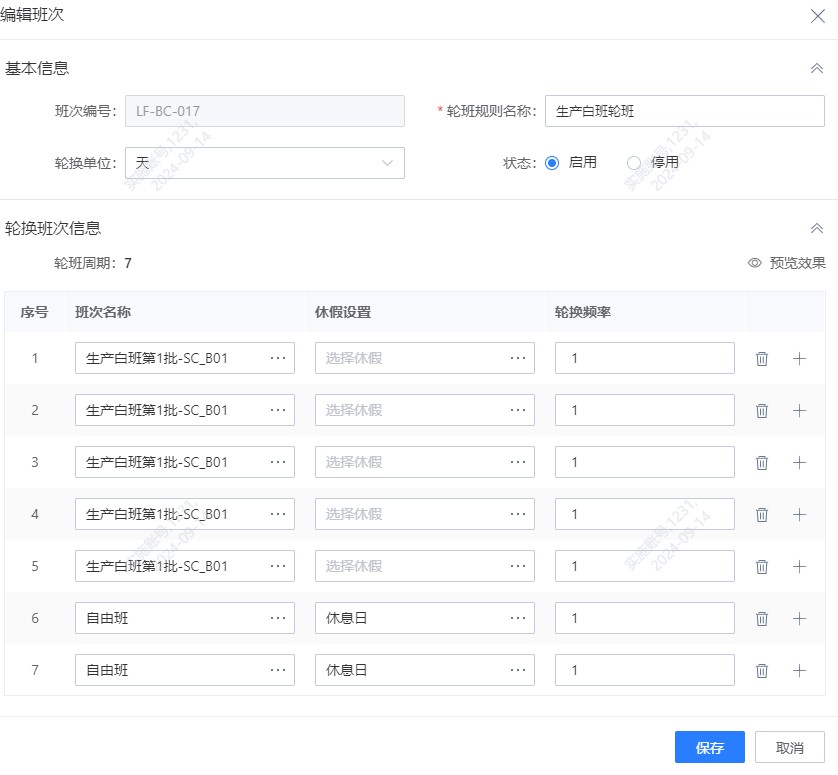Open the 预览效果 preview link

pyautogui.click(x=797, y=261)
